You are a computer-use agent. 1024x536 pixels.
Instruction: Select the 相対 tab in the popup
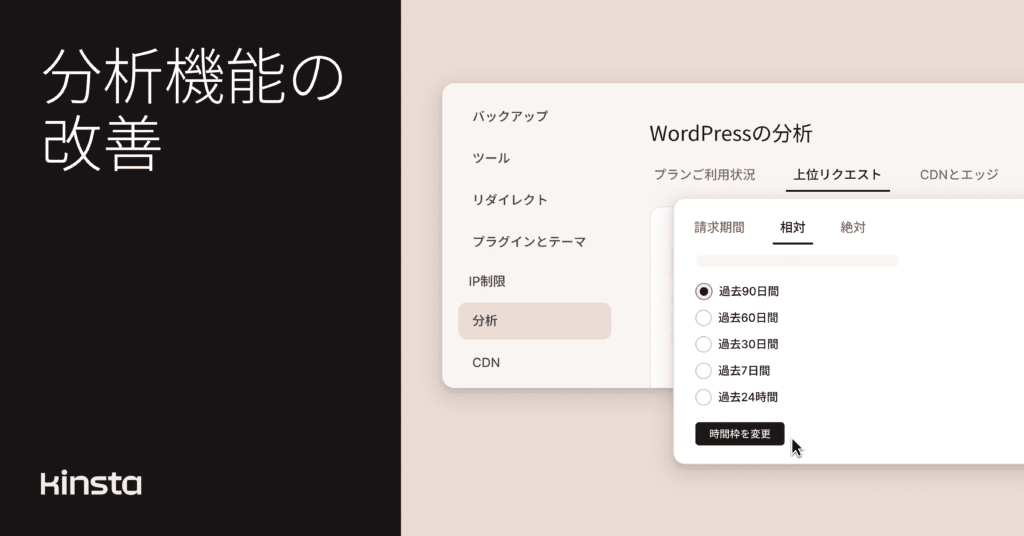(x=793, y=227)
